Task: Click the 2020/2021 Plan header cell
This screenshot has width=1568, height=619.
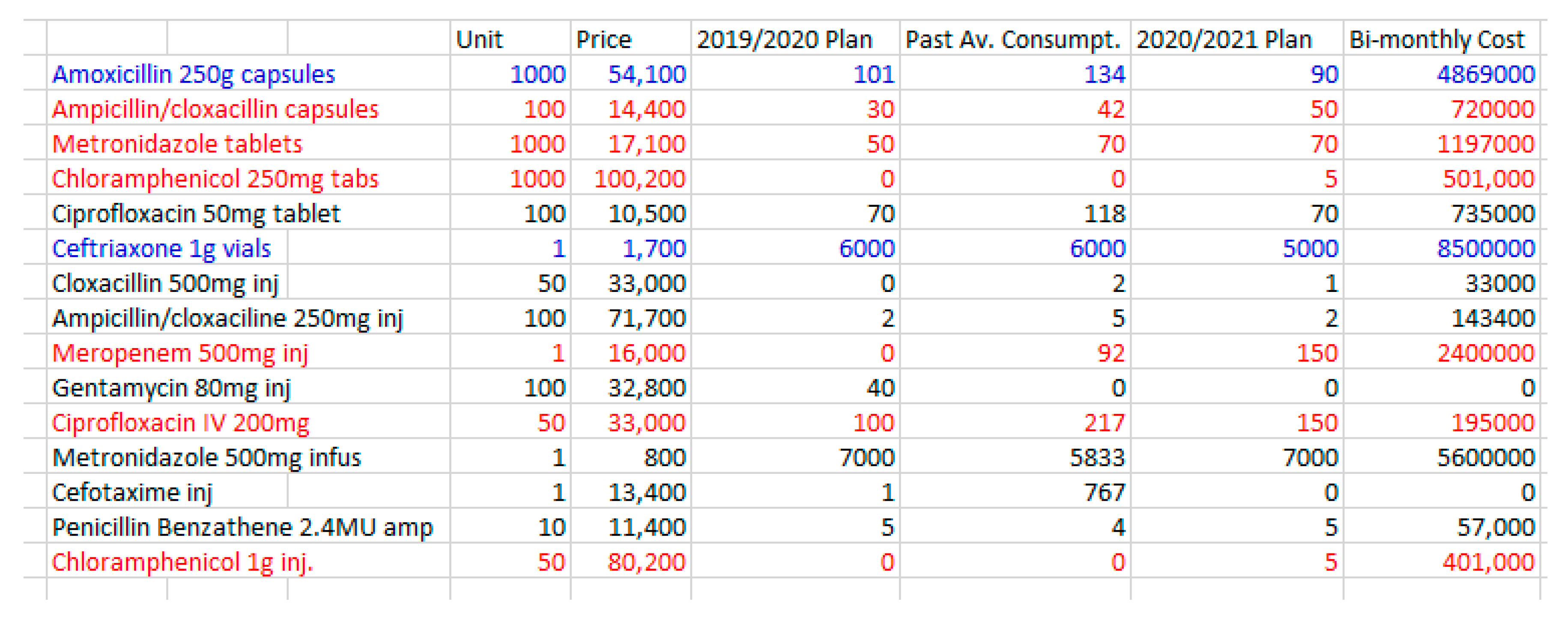Action: pos(1224,39)
